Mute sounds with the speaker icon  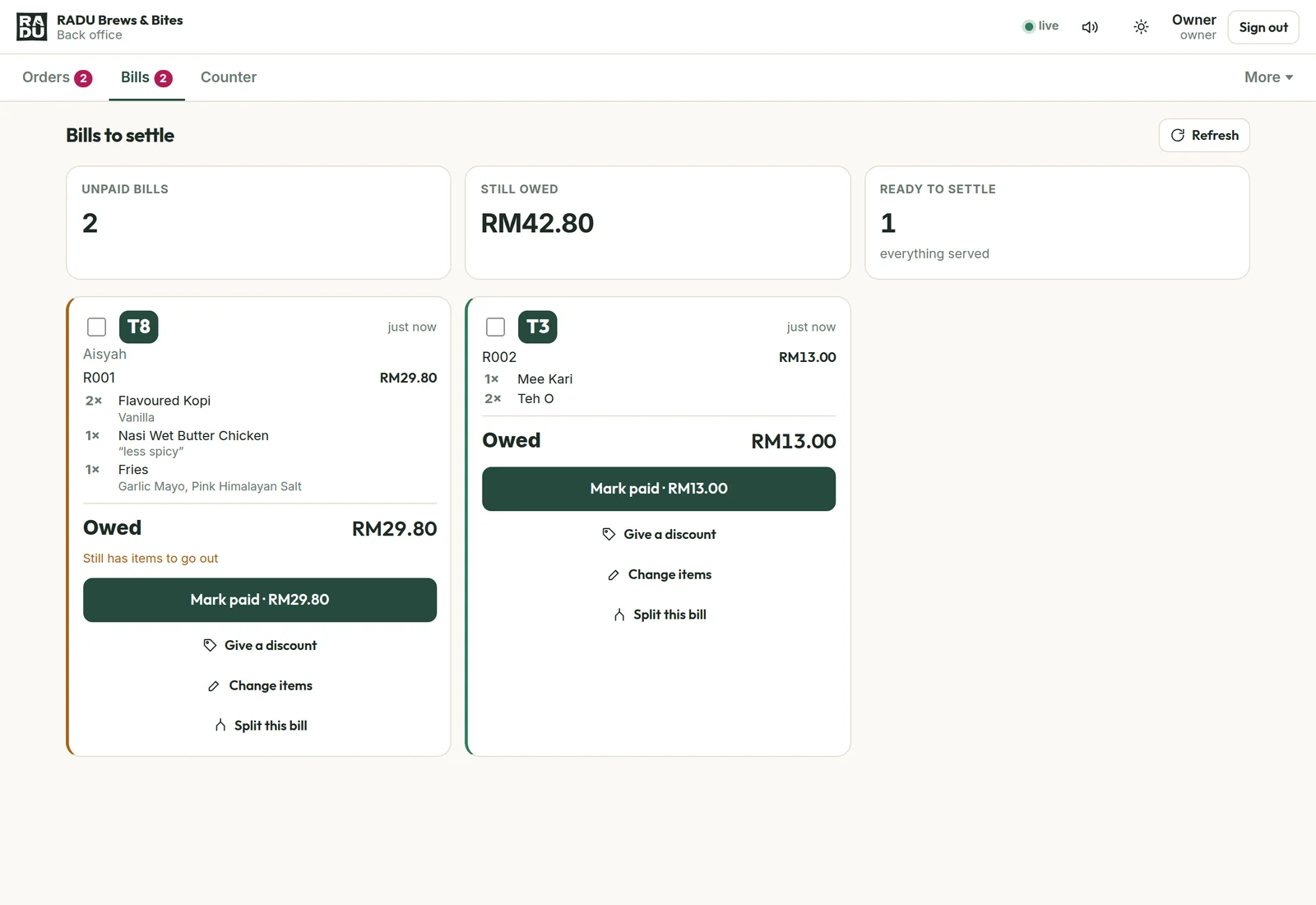coord(1090,27)
